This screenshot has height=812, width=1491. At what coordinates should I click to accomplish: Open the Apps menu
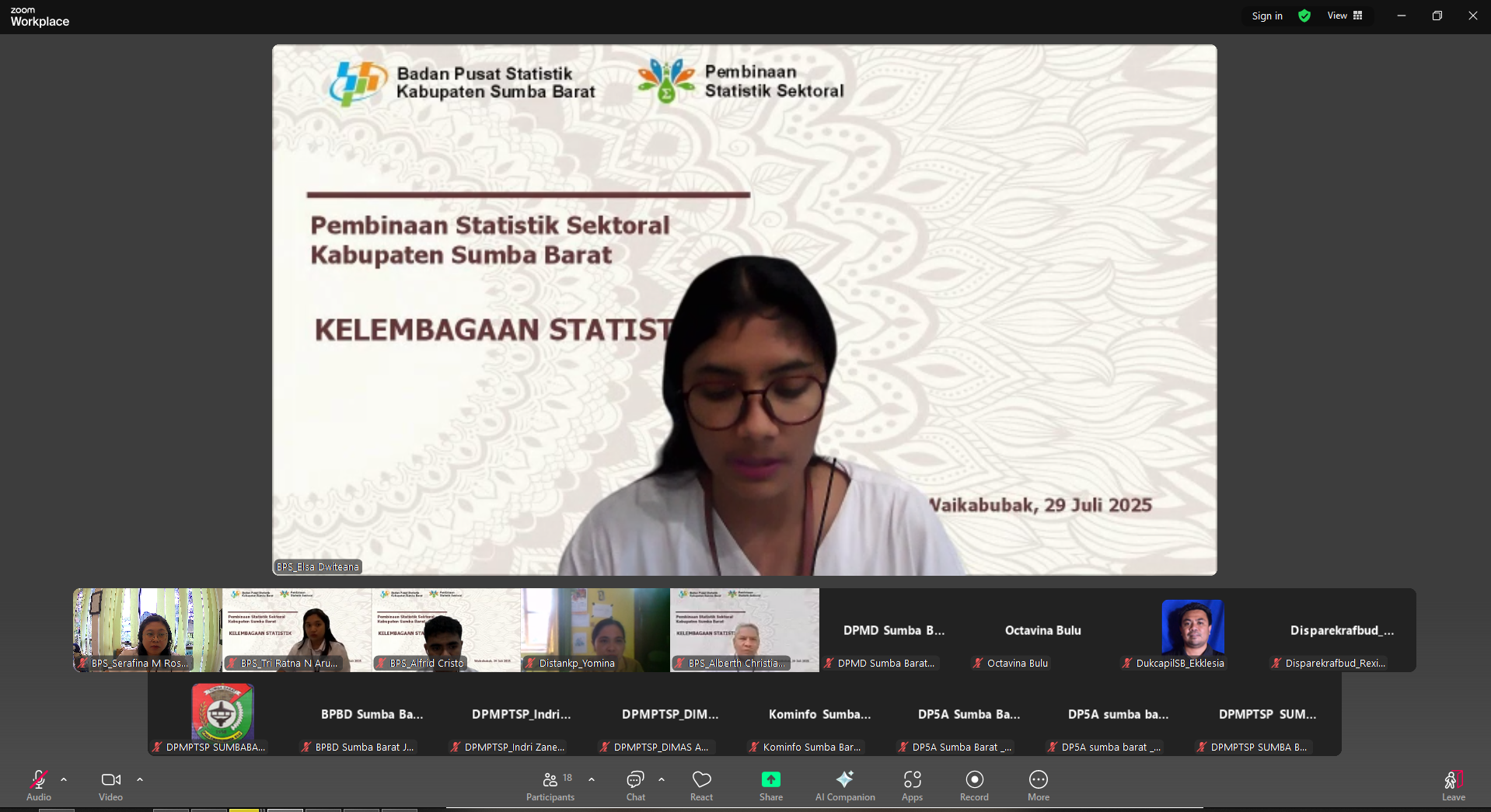[912, 785]
